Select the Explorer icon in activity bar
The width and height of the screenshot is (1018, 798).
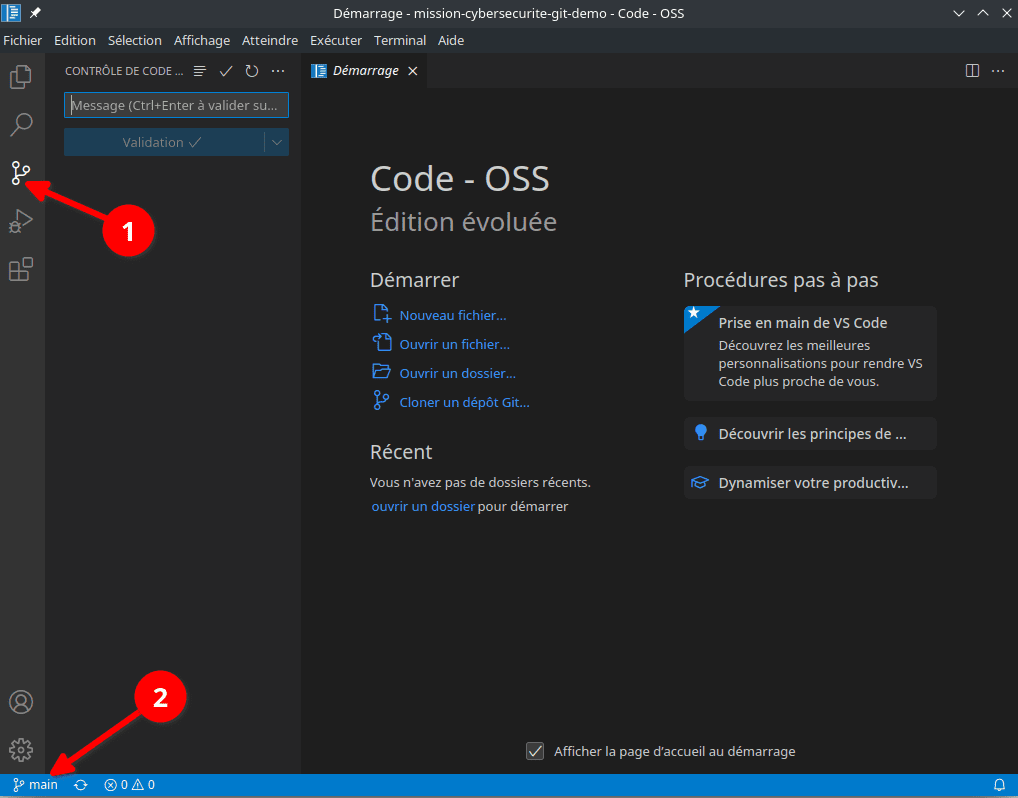(x=21, y=76)
